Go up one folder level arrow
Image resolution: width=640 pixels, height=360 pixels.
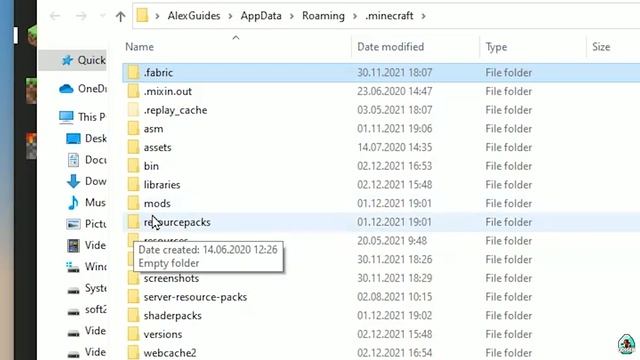[120, 16]
